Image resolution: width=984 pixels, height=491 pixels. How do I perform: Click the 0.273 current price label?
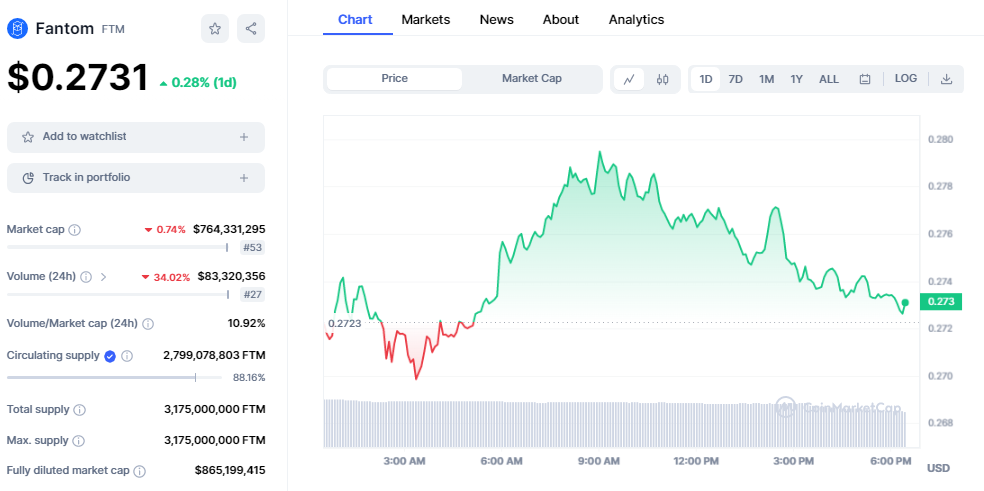[941, 302]
